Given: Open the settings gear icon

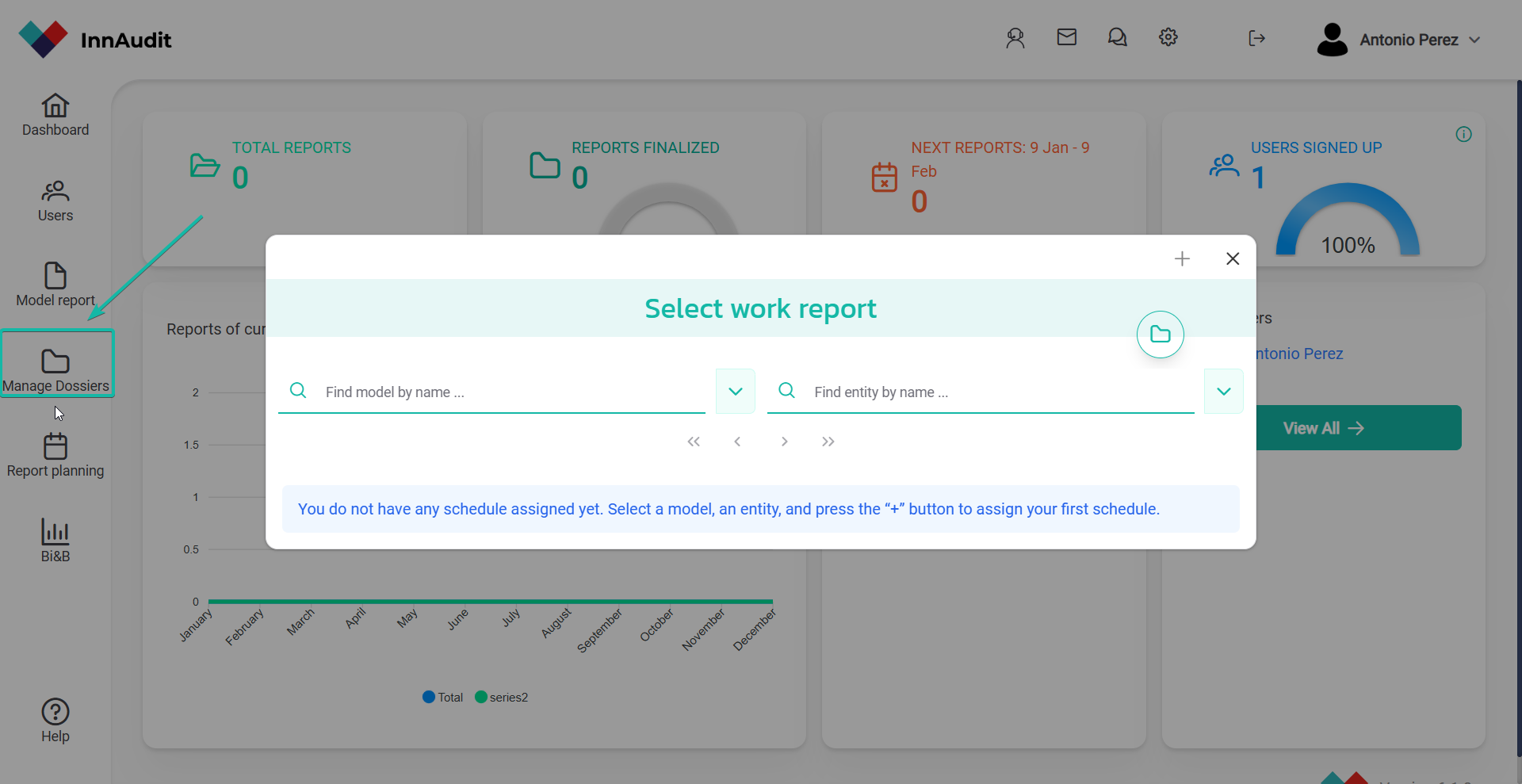Looking at the screenshot, I should coord(1168,37).
